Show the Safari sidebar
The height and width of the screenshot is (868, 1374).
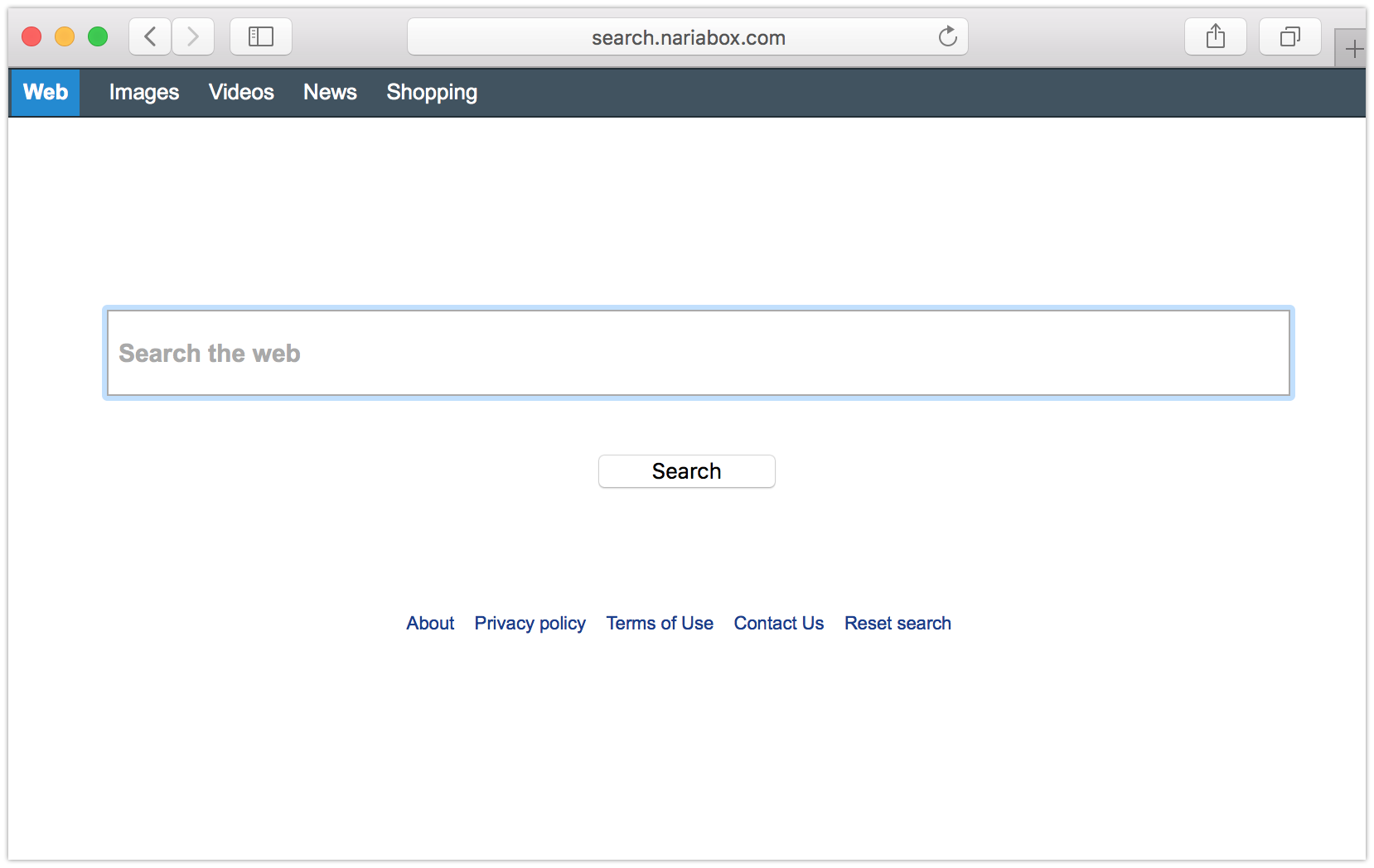coord(261,36)
